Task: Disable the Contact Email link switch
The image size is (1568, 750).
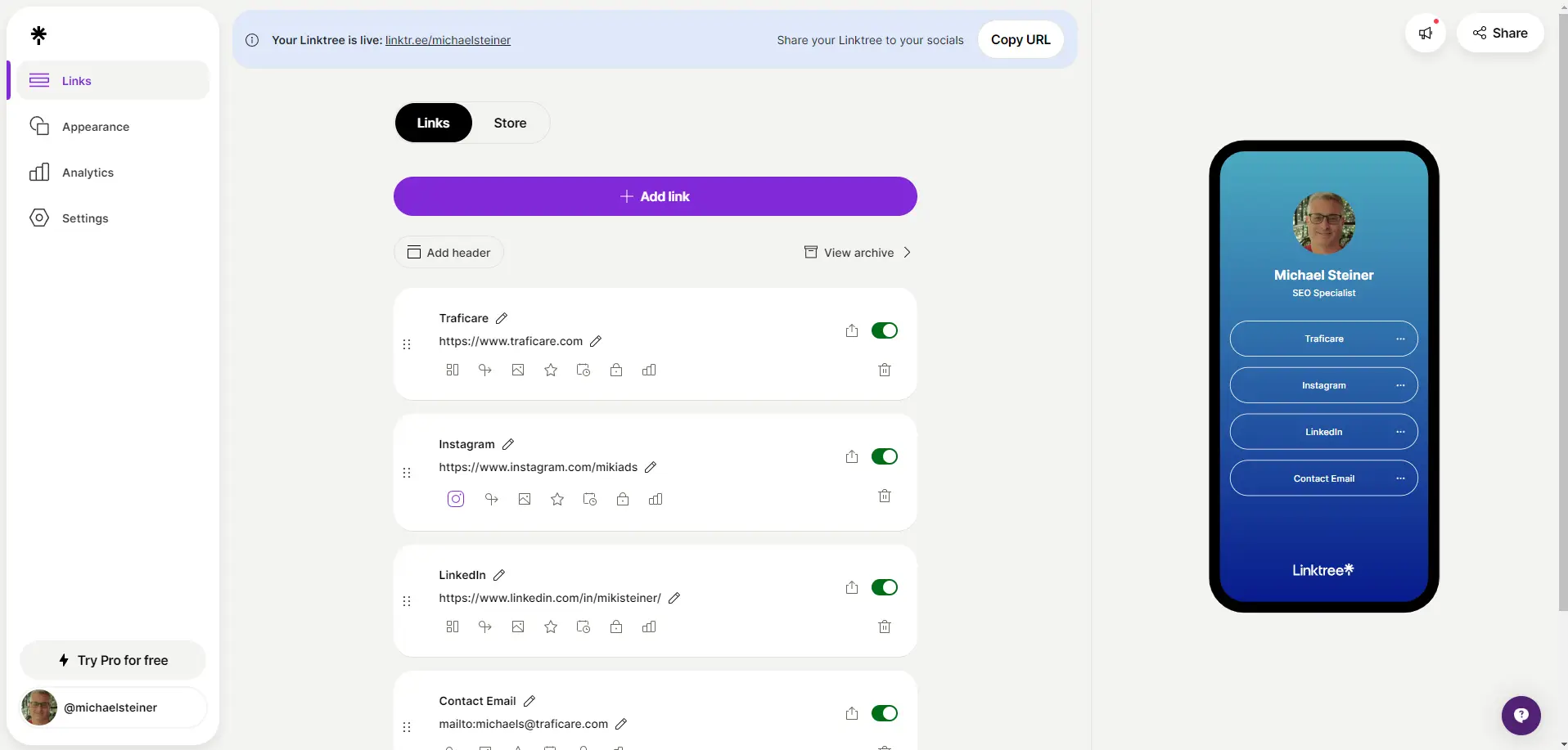Action: pyautogui.click(x=885, y=713)
